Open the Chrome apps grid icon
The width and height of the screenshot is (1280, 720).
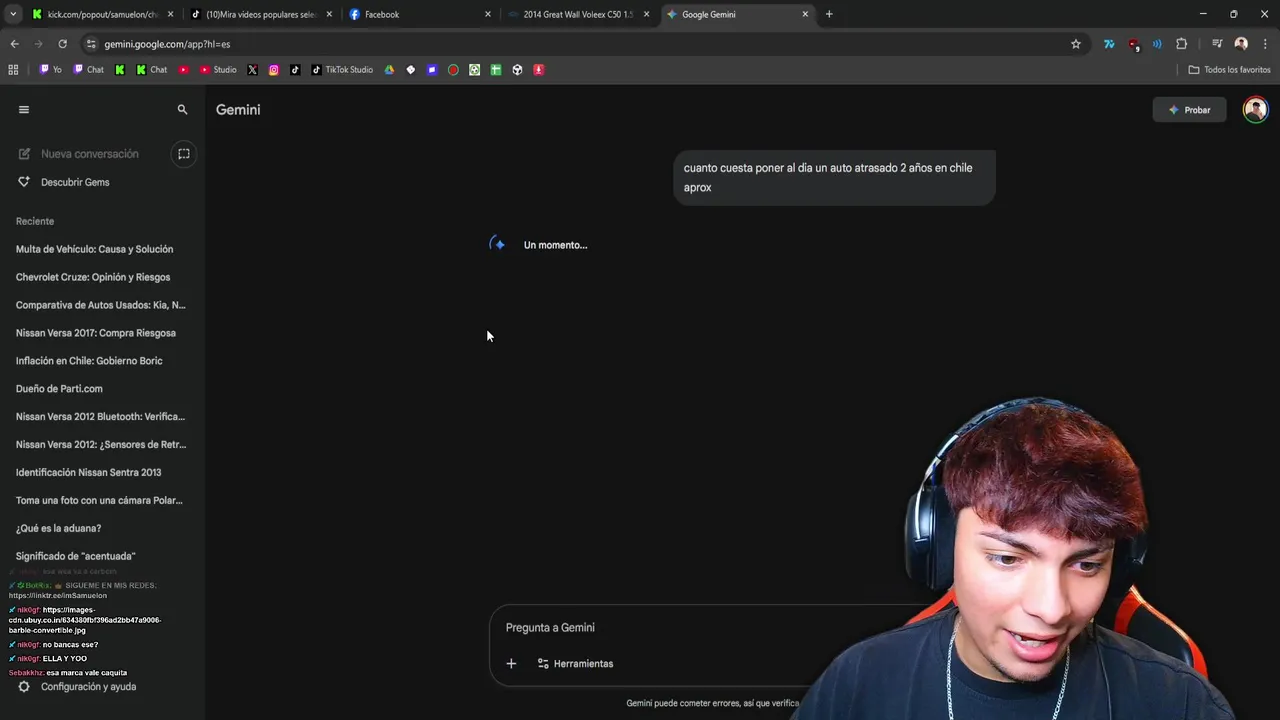coord(13,70)
